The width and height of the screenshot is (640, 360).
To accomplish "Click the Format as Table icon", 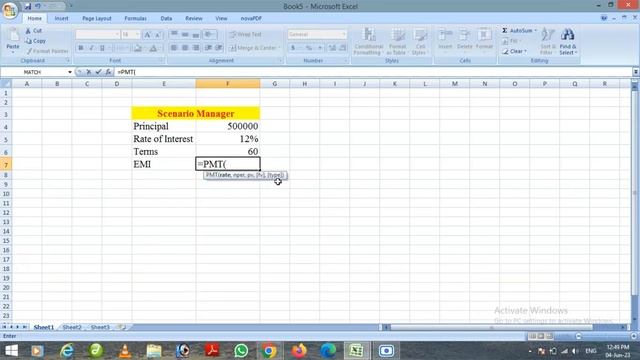I will click(x=397, y=35).
